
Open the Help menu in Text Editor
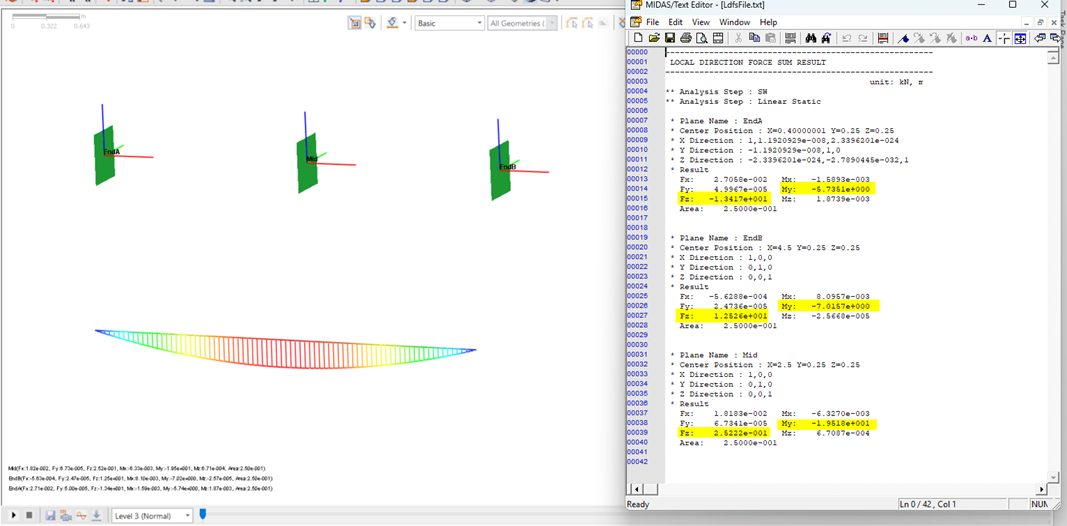point(768,22)
